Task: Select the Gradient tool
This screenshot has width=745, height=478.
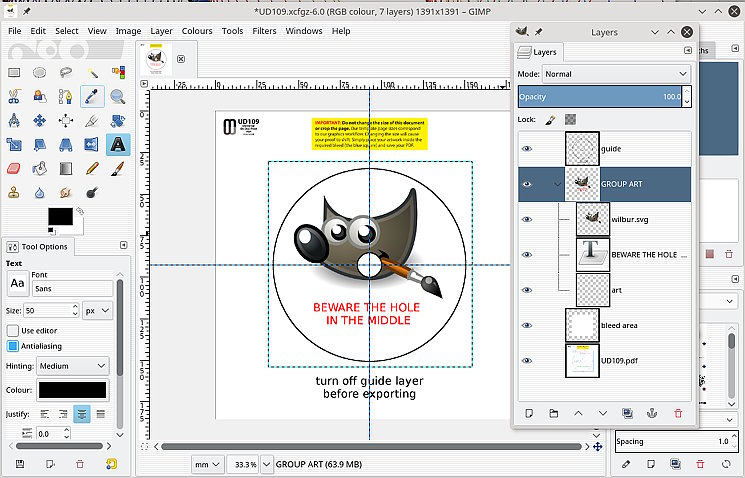Action: coord(66,168)
